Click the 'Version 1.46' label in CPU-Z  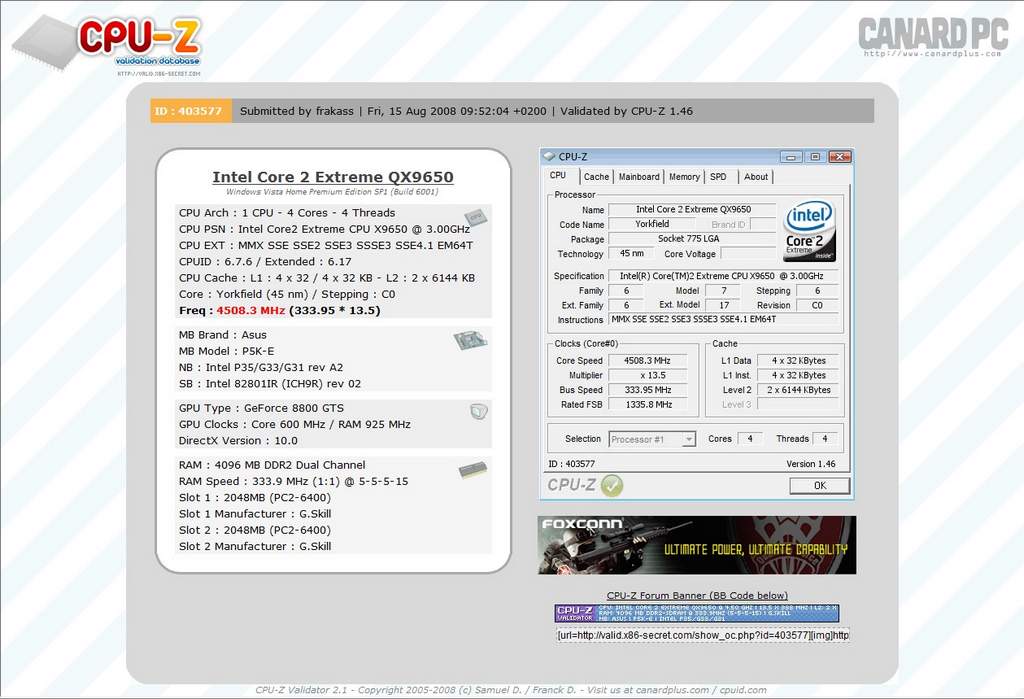pos(810,464)
